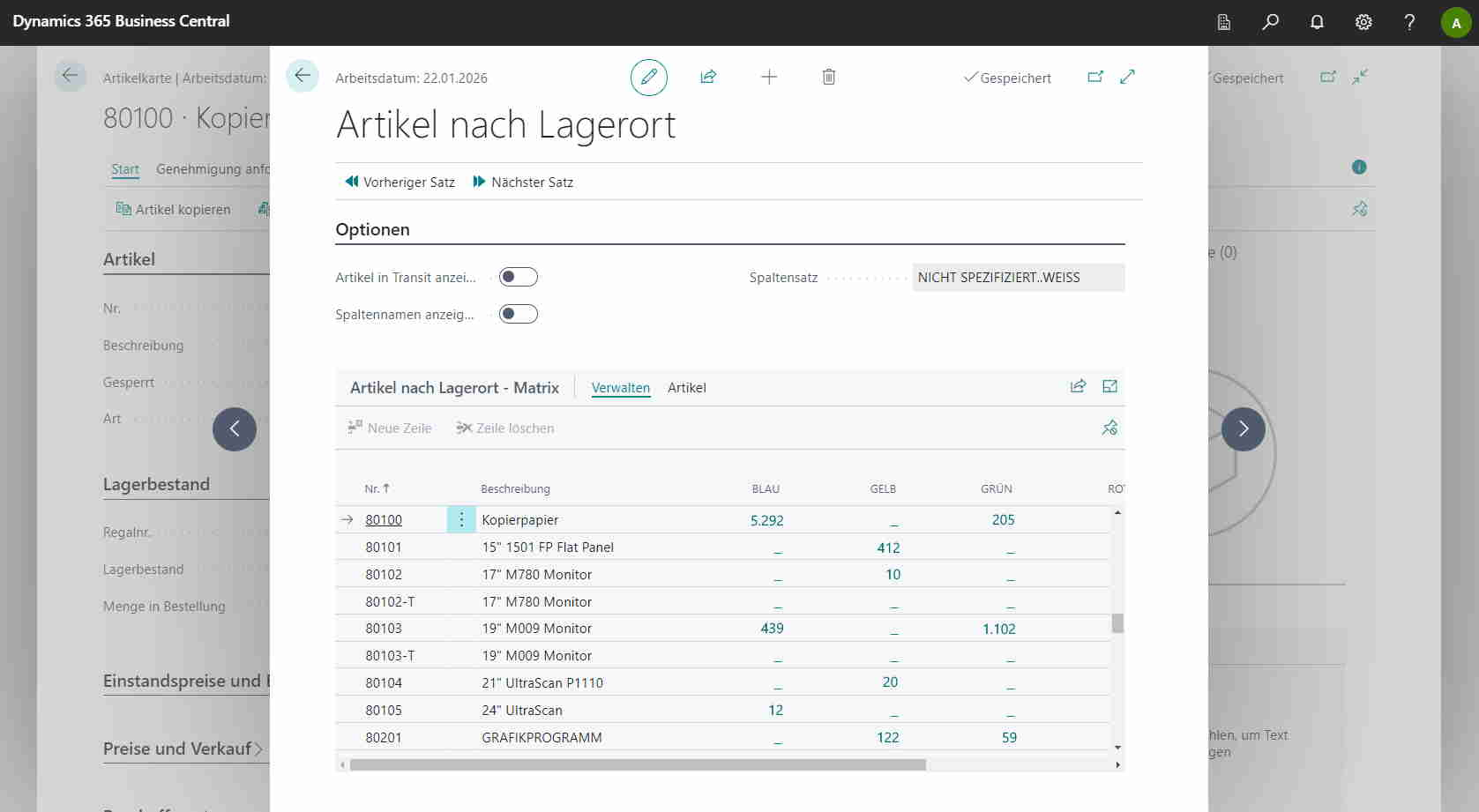Toggle Artikel in Transit anzeigen switch
Screen dimensions: 1479x812
pos(519,278)
